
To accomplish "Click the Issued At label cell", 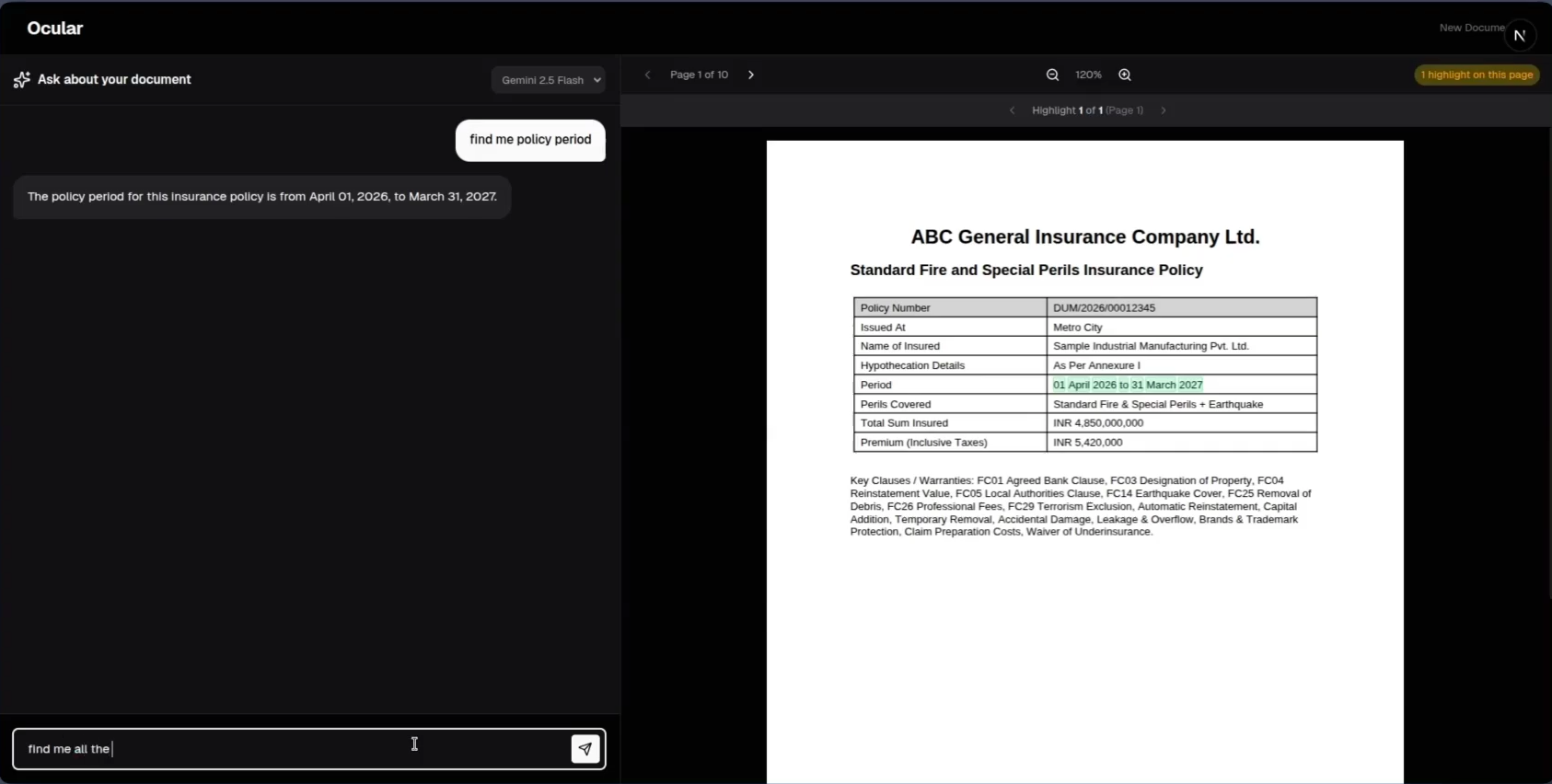I will [x=950, y=327].
